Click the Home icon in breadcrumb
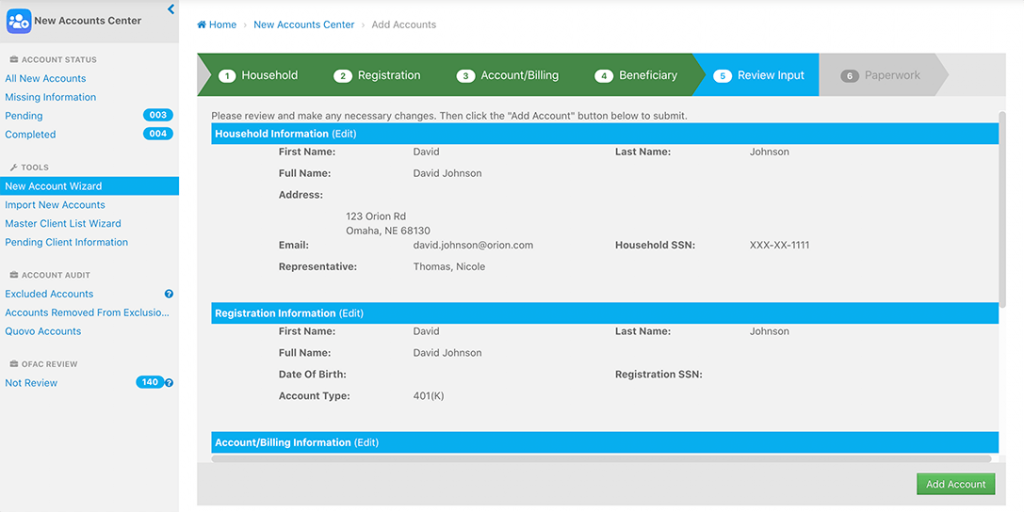Screen dimensions: 1024x512 point(202,25)
